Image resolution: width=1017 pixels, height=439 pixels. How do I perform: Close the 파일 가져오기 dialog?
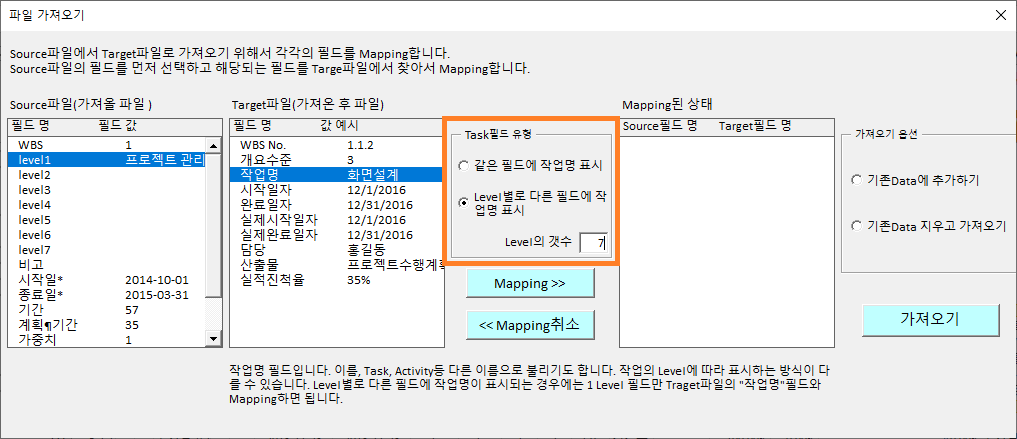pos(999,16)
